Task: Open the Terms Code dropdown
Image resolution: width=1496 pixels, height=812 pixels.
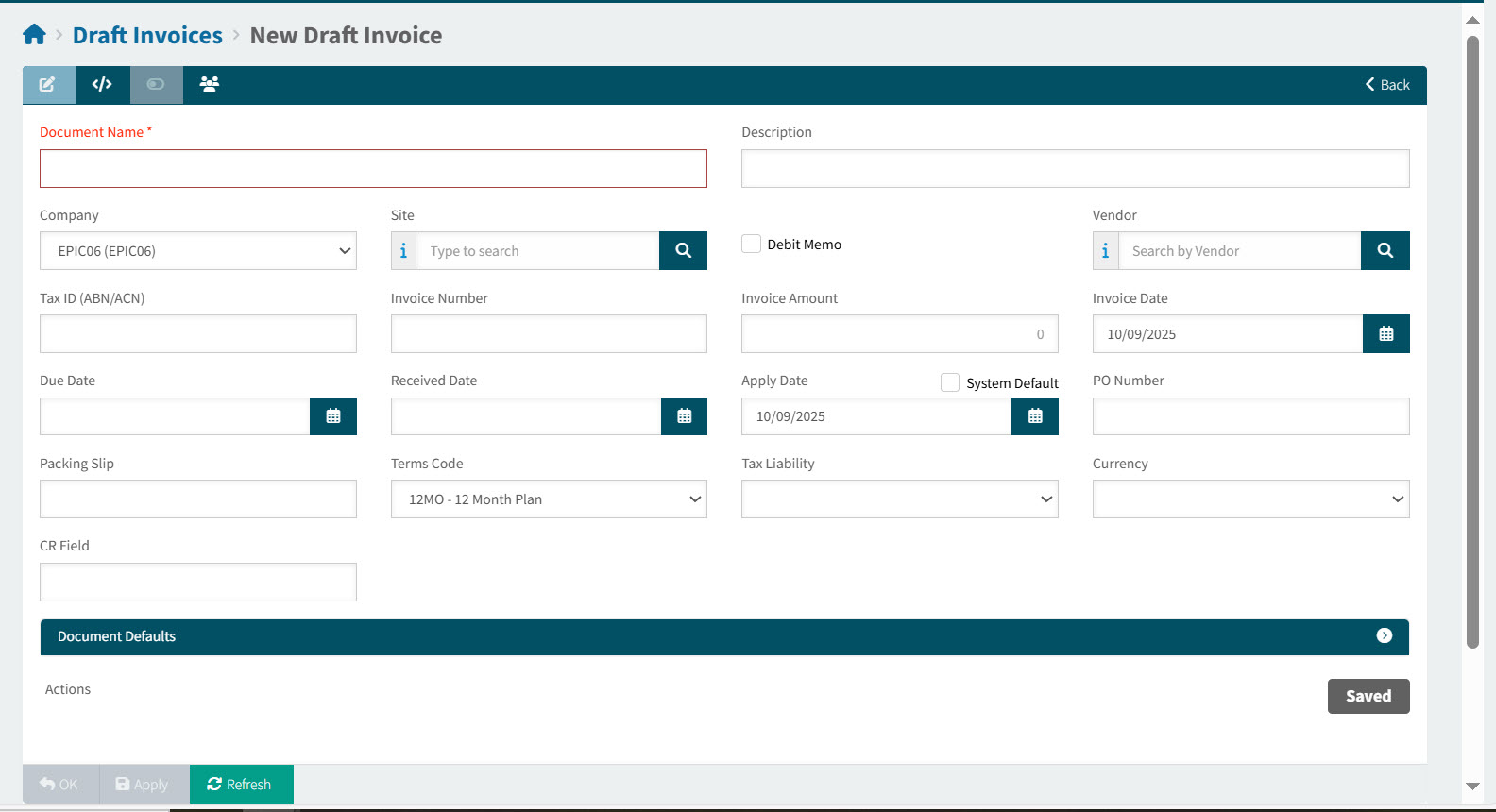Action: pos(549,499)
